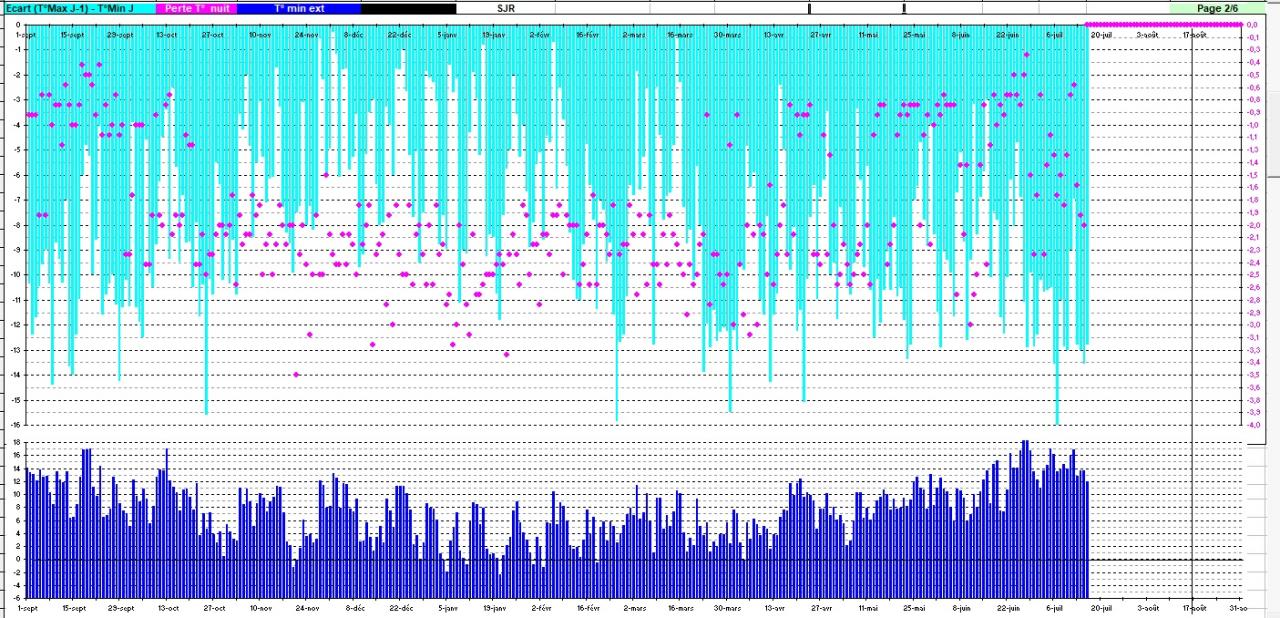1280x618 pixels.
Task: Click '15-sept' label under the blue bar chart
Action: click(x=73, y=607)
